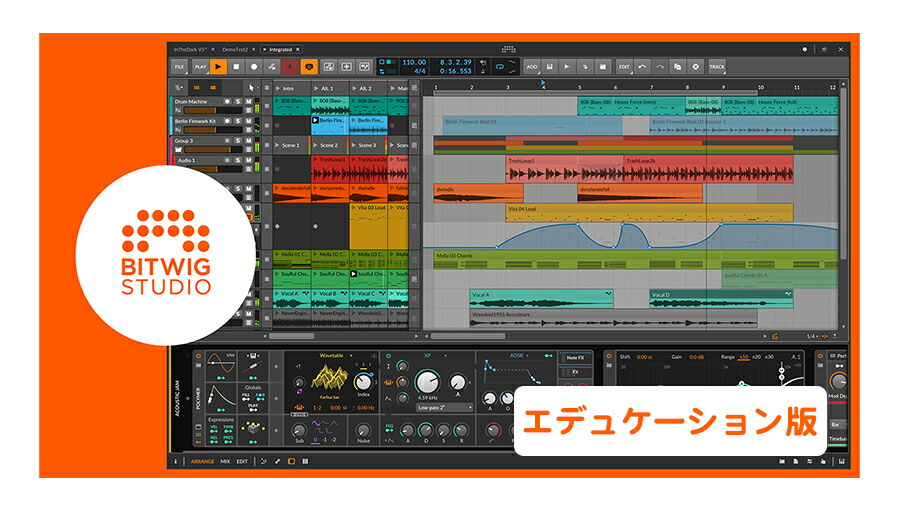
Task: Open the 1/4 grid resolution dropdown
Action: pos(811,336)
